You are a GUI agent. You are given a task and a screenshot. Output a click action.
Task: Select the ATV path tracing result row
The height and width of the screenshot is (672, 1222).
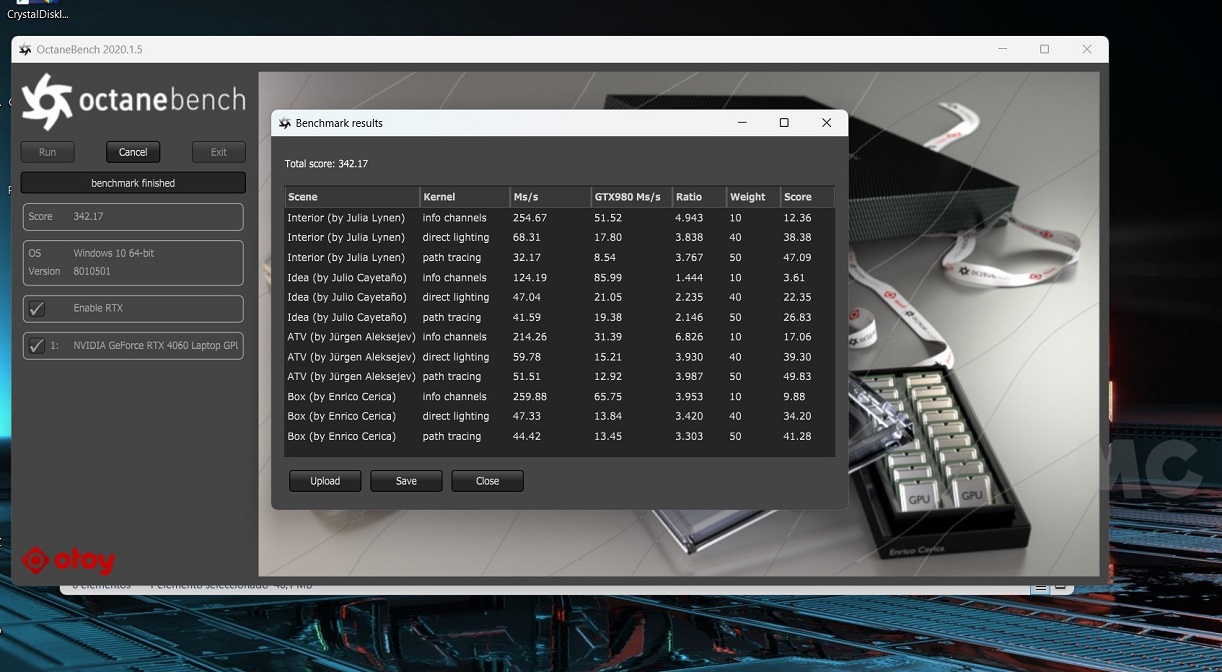point(559,377)
